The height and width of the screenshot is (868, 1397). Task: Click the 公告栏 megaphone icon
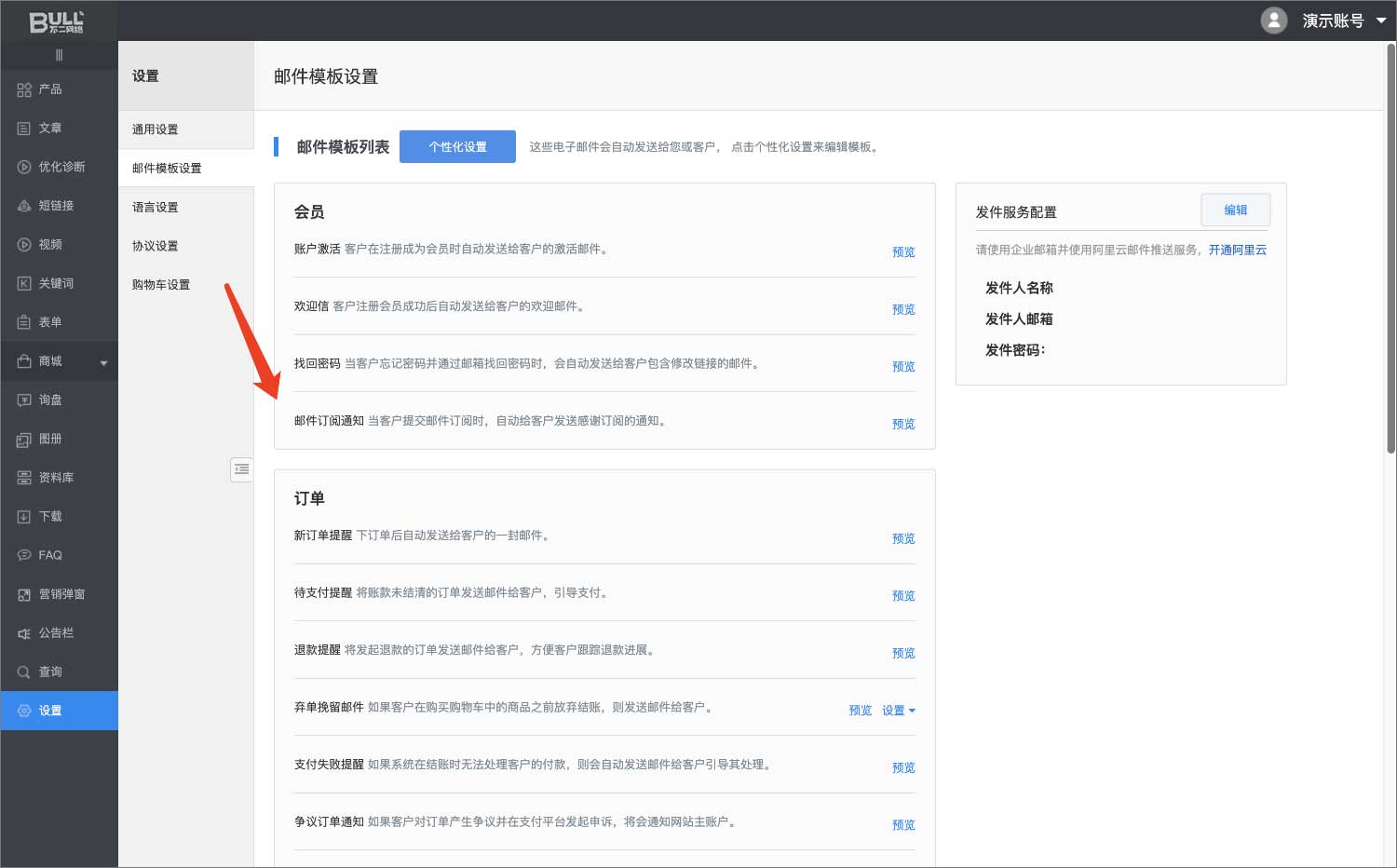pos(24,633)
